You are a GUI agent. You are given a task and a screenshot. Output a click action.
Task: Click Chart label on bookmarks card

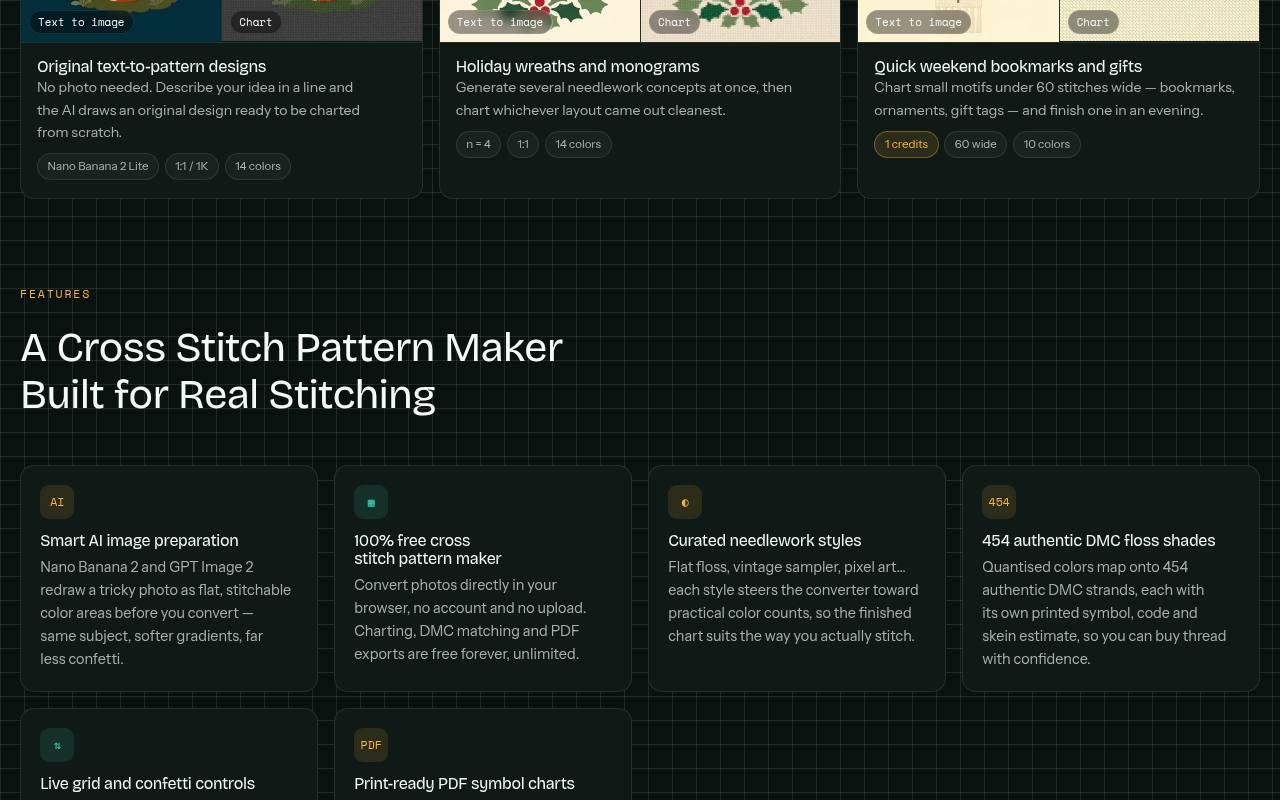(1093, 22)
